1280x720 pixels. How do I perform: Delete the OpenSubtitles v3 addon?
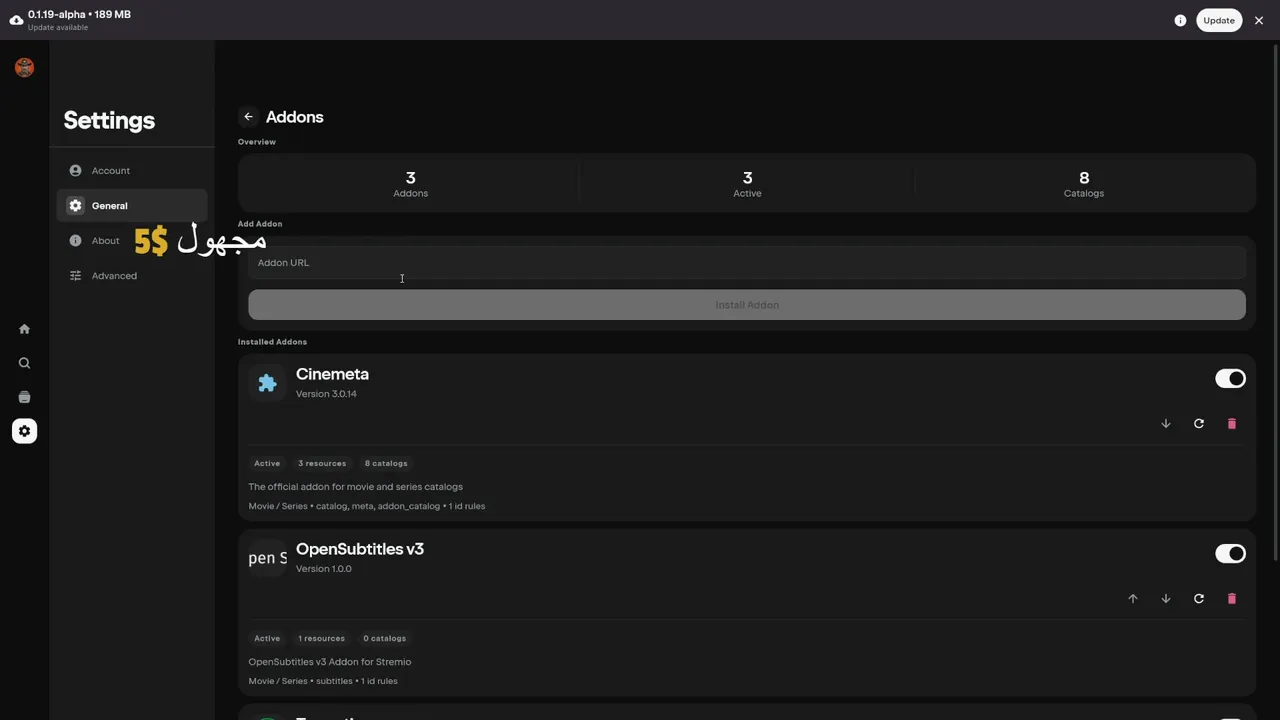(1232, 599)
